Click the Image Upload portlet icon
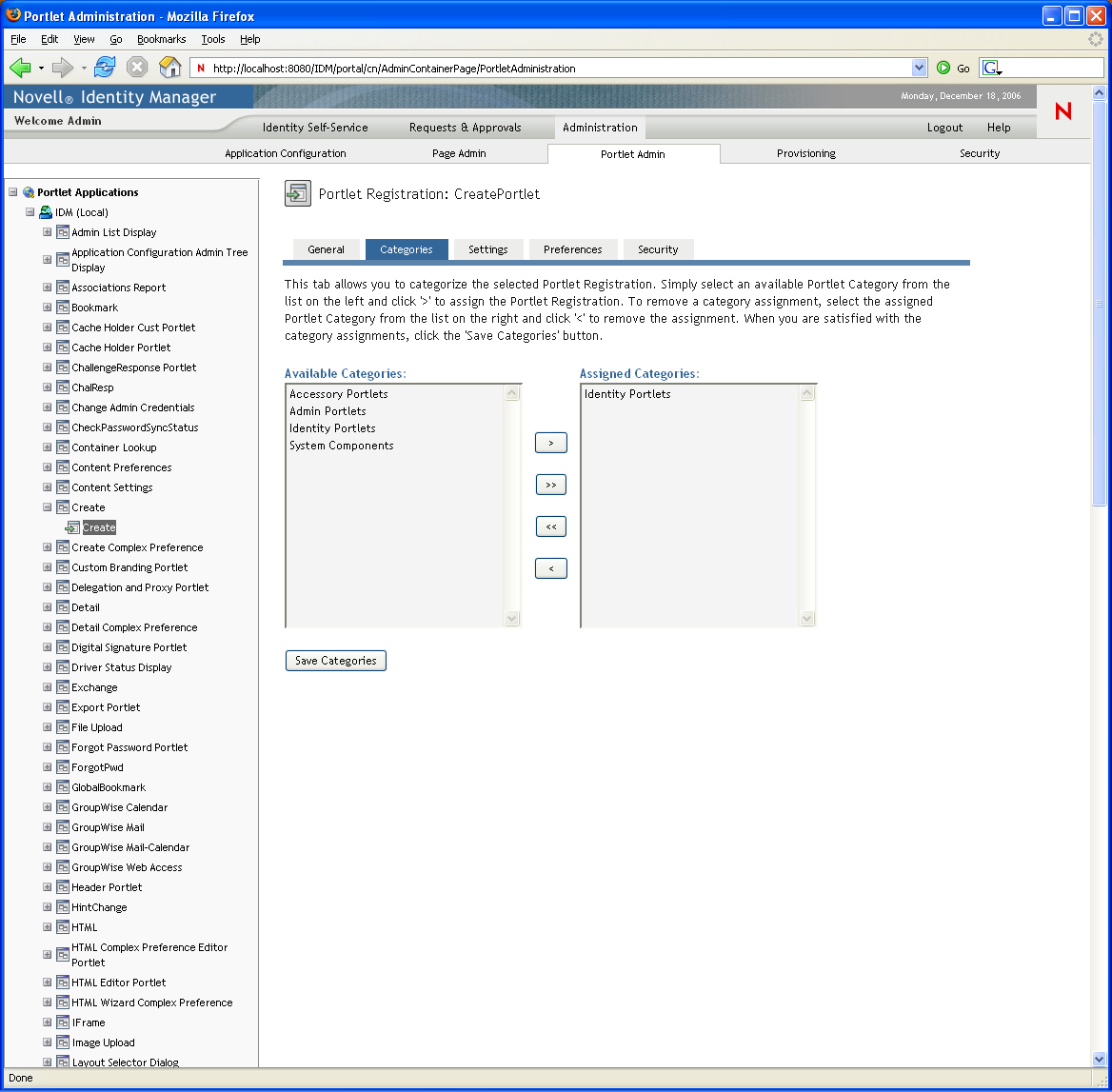 63,1042
